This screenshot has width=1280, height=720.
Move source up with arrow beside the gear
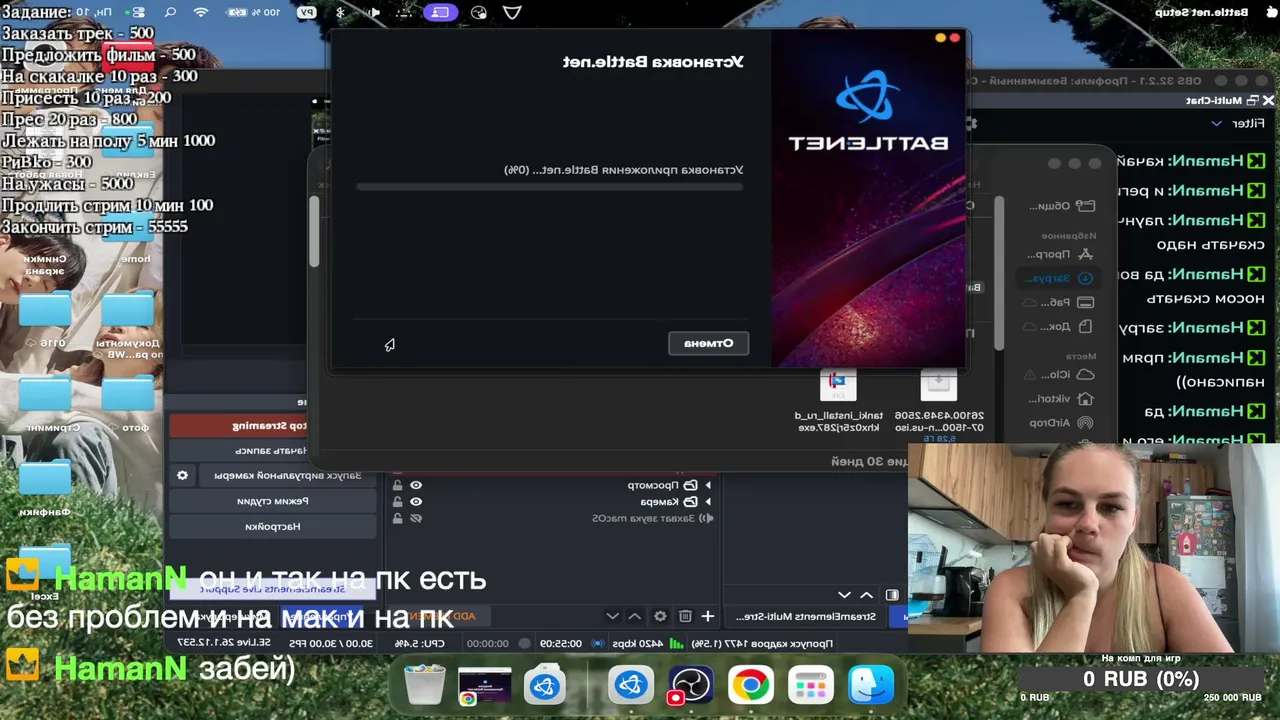[635, 616]
